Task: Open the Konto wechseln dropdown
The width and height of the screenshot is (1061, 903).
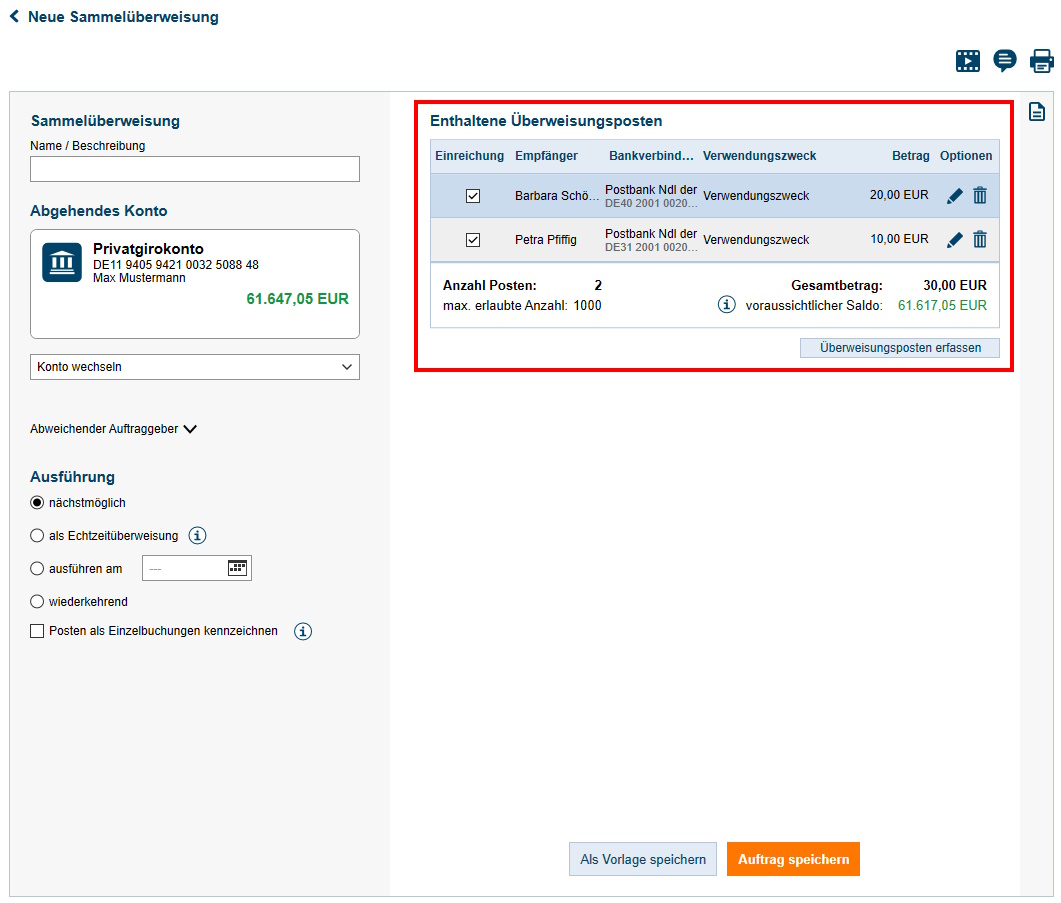Action: [x=195, y=367]
